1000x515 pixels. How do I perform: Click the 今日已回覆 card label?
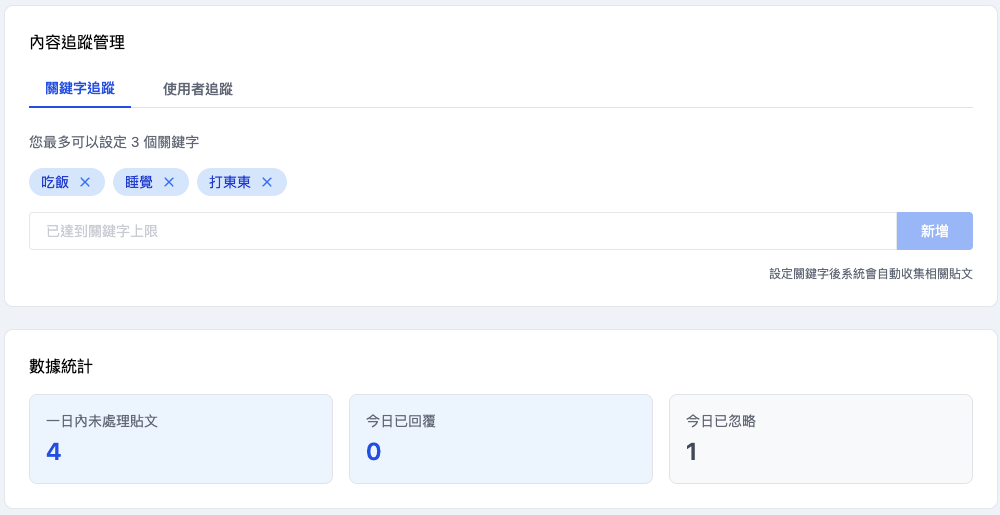point(401,421)
